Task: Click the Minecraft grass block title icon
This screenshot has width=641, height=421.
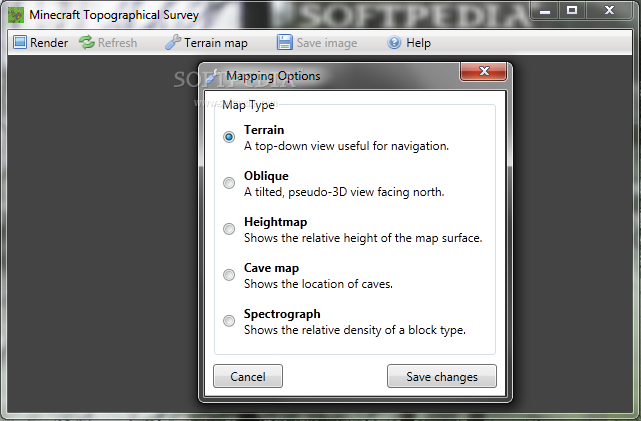Action: click(16, 15)
